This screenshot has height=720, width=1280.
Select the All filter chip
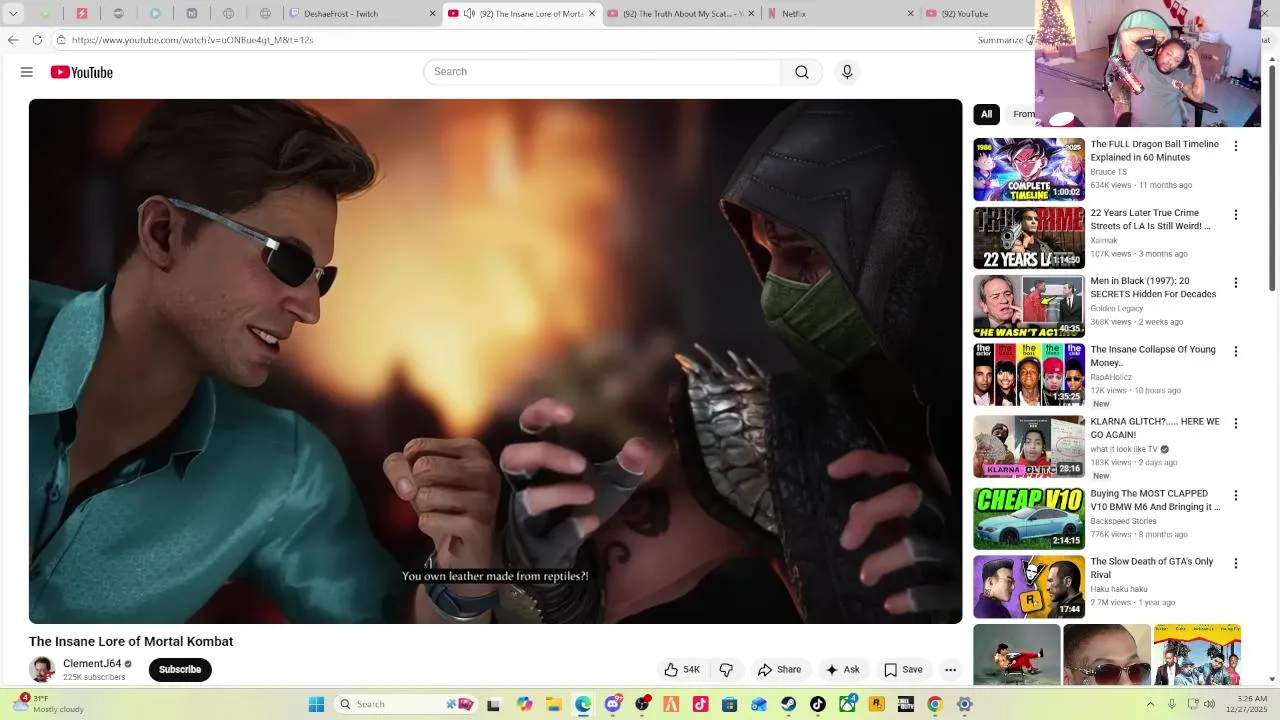(986, 114)
